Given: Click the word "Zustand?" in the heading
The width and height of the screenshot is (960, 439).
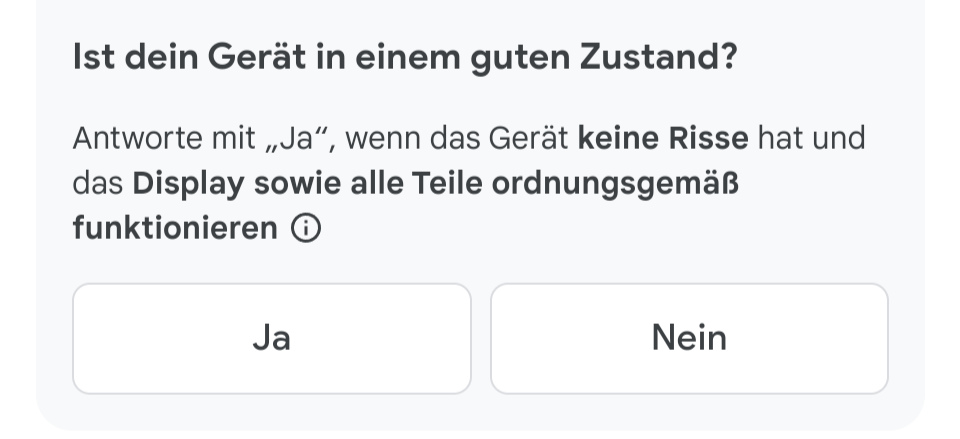Looking at the screenshot, I should click(658, 58).
